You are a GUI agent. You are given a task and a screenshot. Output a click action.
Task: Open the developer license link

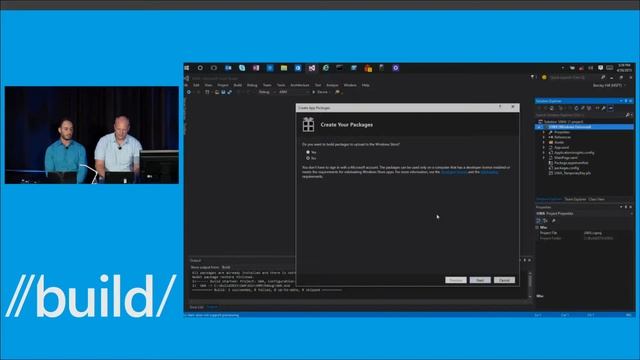click(453, 172)
